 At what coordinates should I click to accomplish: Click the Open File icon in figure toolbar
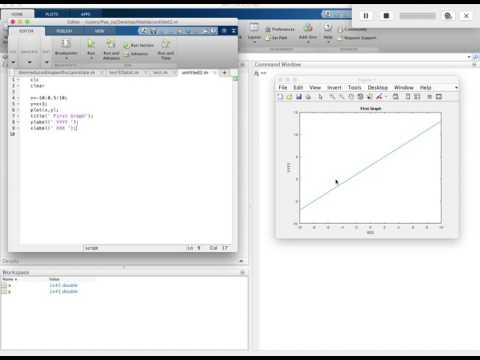point(289,97)
